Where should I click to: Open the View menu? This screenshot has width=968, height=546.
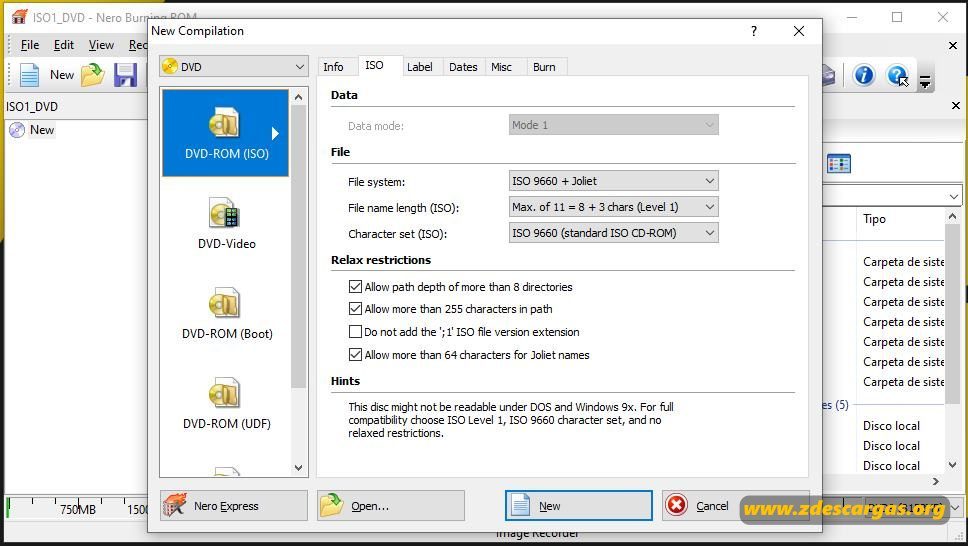[101, 44]
